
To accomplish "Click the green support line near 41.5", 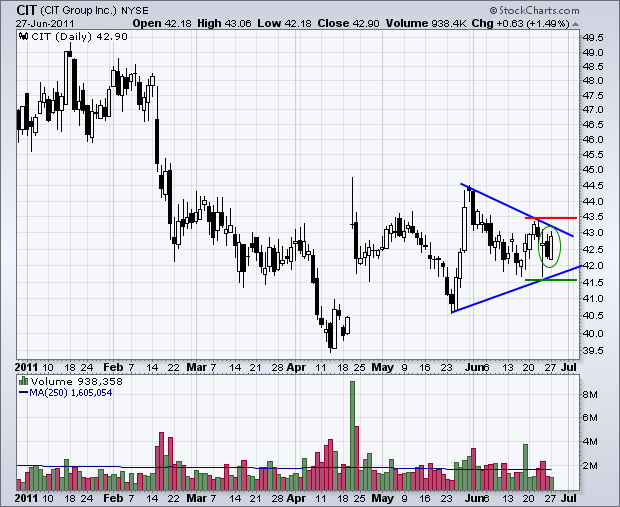I will pos(551,280).
